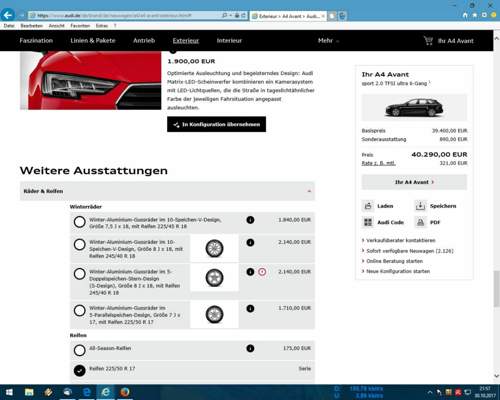Click the black A4 Avant car image
500x400 pixels.
[x=414, y=107]
